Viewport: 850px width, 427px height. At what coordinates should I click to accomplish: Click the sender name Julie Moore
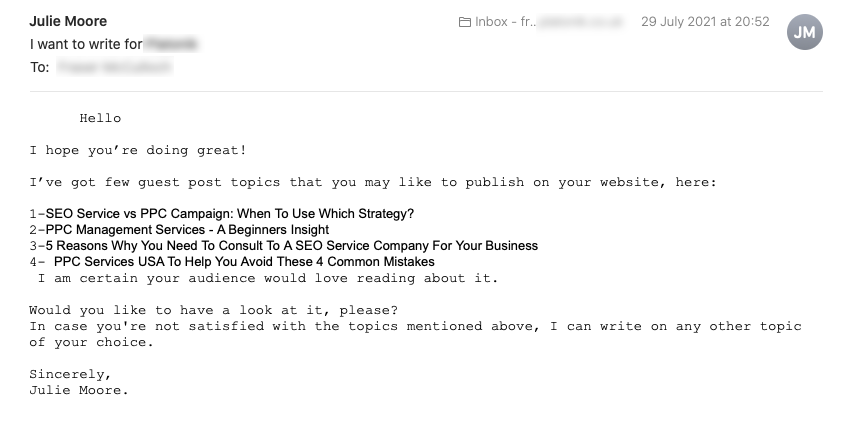pos(68,21)
